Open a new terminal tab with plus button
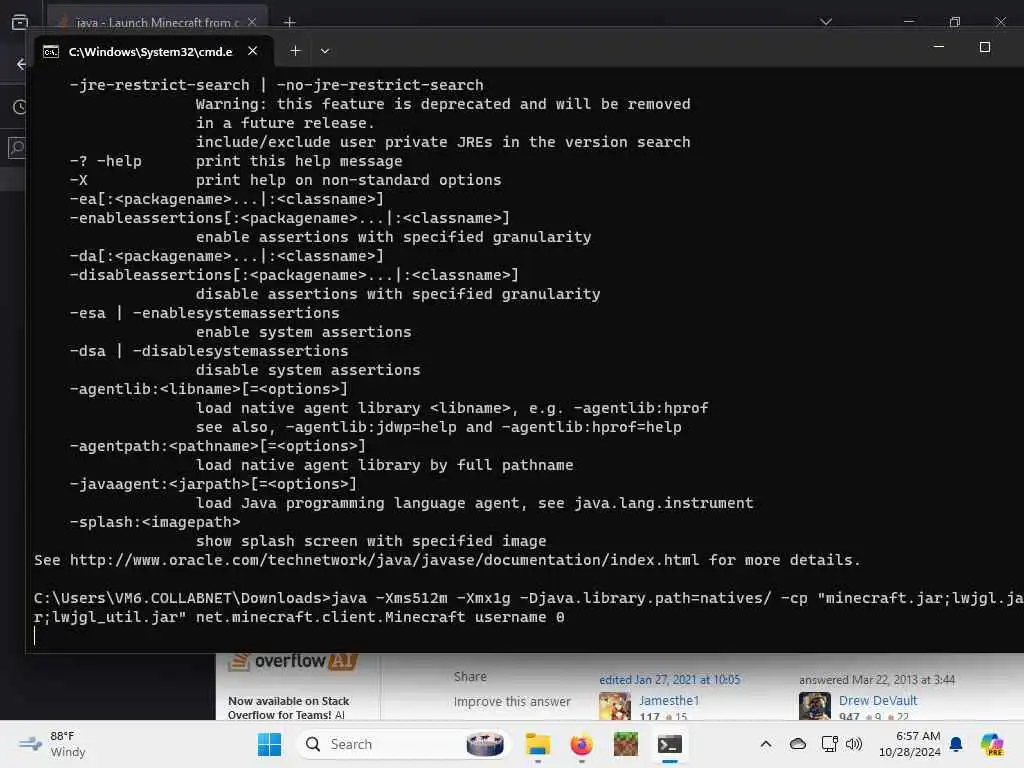The image size is (1024, 768). pos(295,51)
